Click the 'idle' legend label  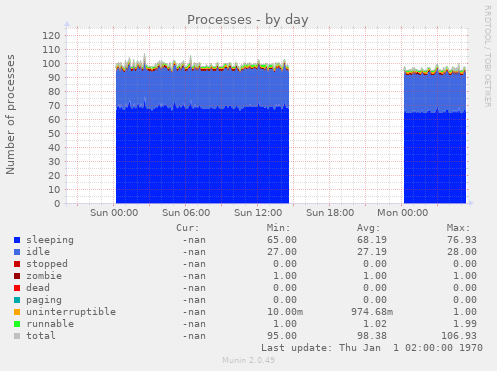pyautogui.click(x=38, y=252)
